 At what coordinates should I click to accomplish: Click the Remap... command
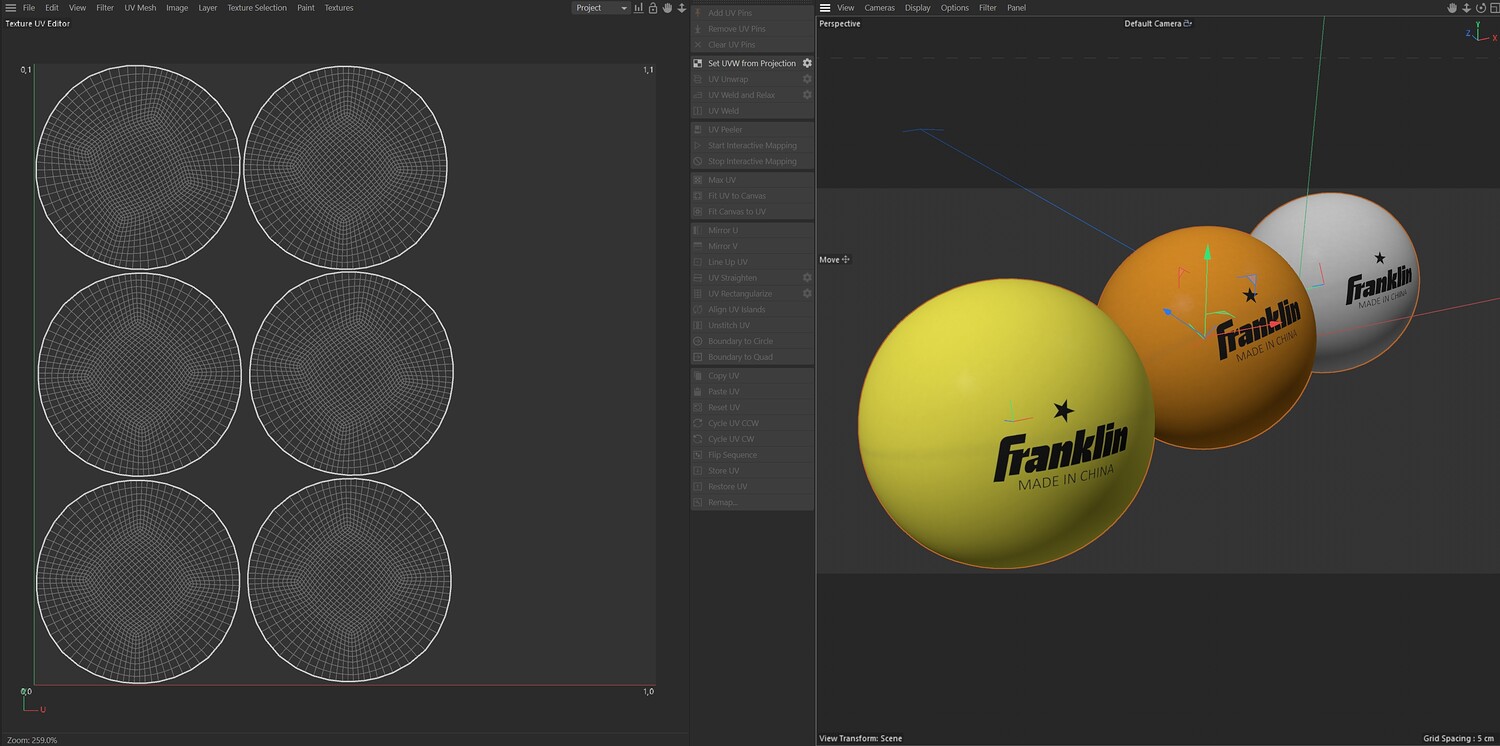[x=752, y=502]
